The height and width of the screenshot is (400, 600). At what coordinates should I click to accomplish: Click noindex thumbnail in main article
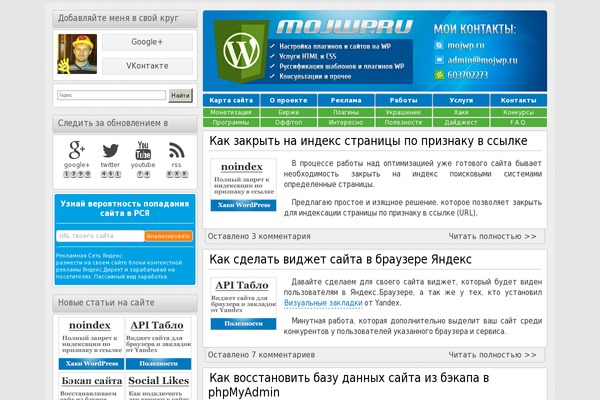[x=243, y=185]
